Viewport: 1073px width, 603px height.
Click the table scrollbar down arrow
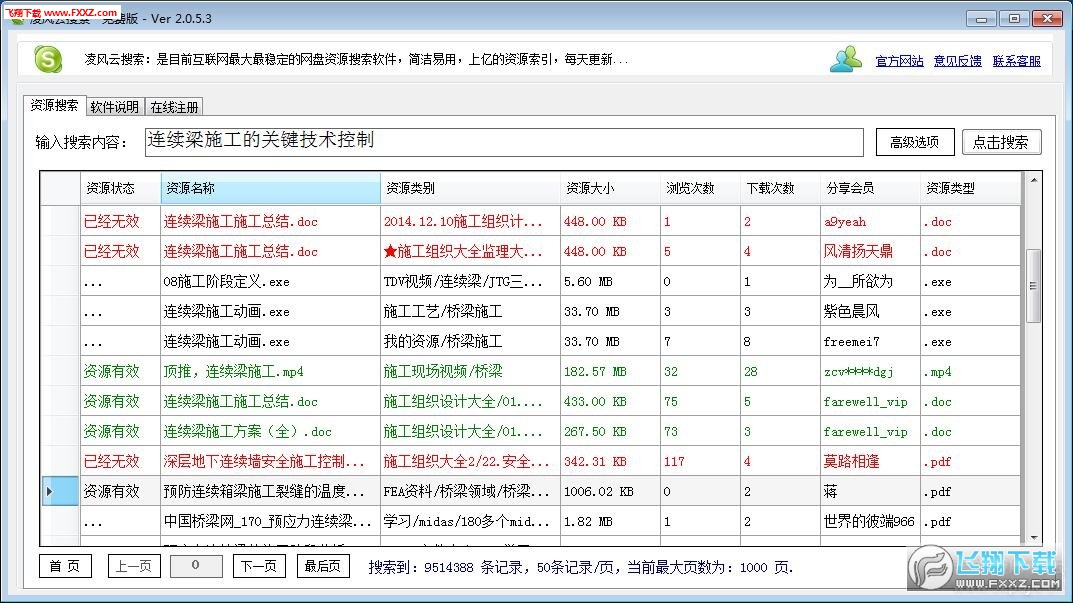1033,538
